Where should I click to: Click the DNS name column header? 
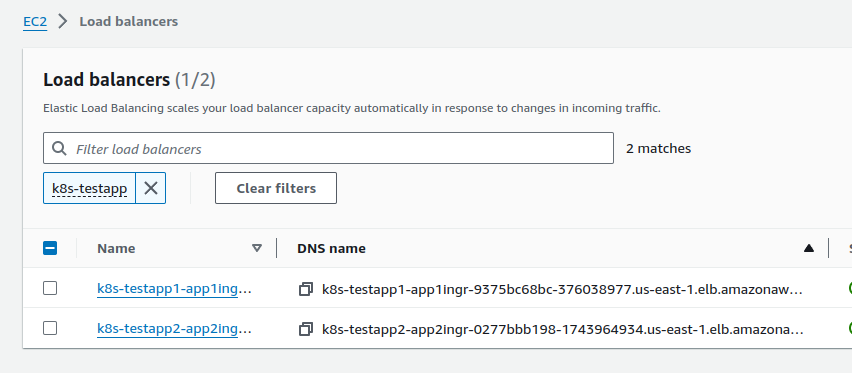(331, 248)
